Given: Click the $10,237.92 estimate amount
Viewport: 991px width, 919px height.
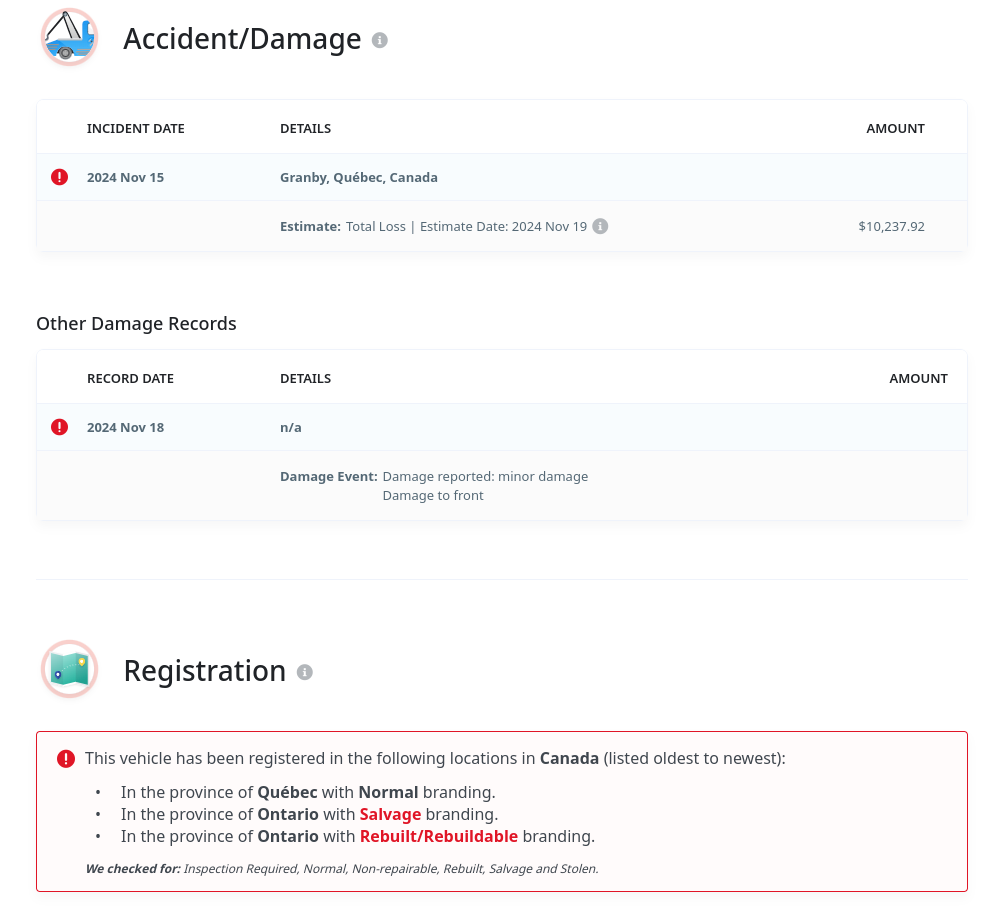Looking at the screenshot, I should point(890,226).
